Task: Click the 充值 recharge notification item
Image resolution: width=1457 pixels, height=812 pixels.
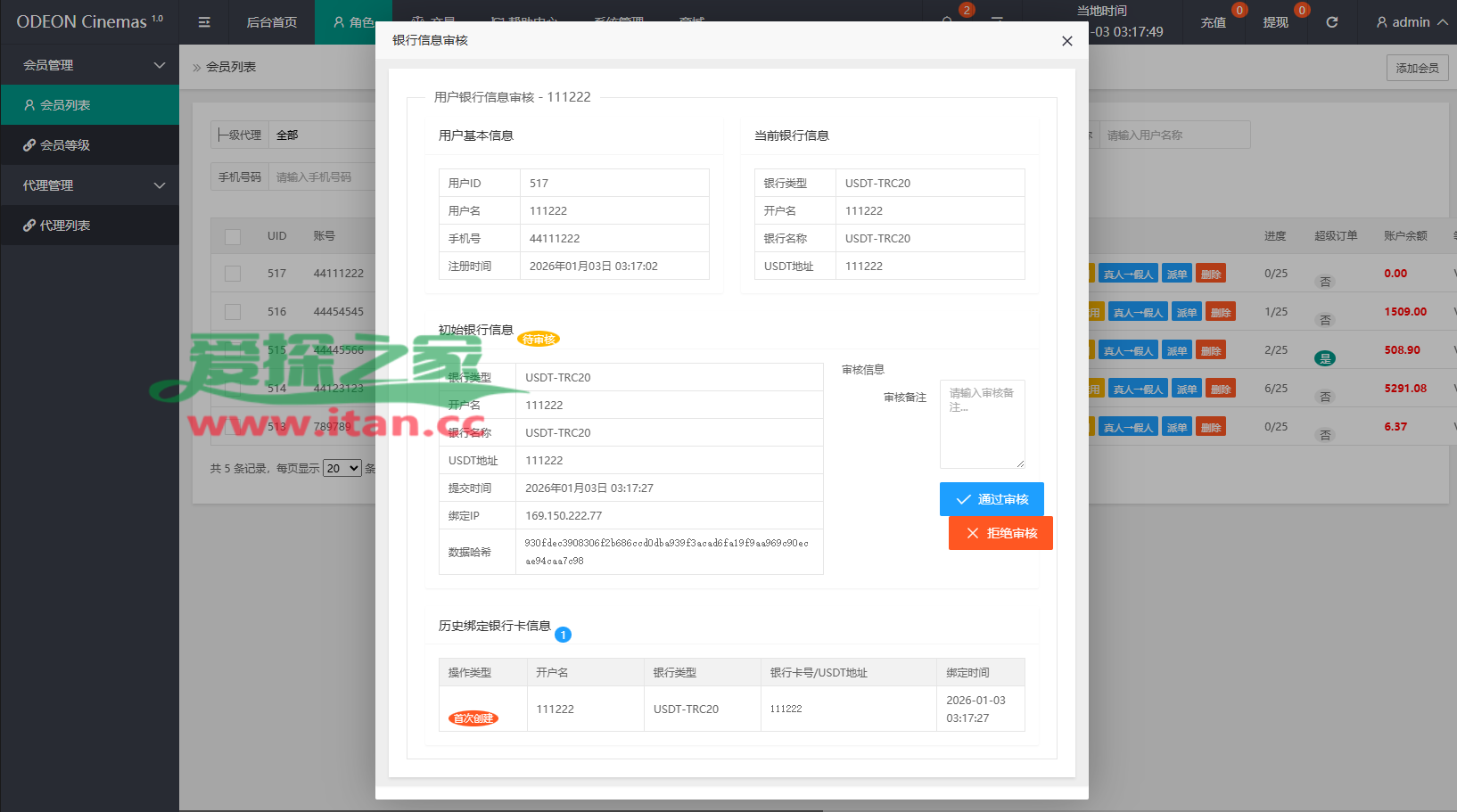Action: click(x=1214, y=22)
